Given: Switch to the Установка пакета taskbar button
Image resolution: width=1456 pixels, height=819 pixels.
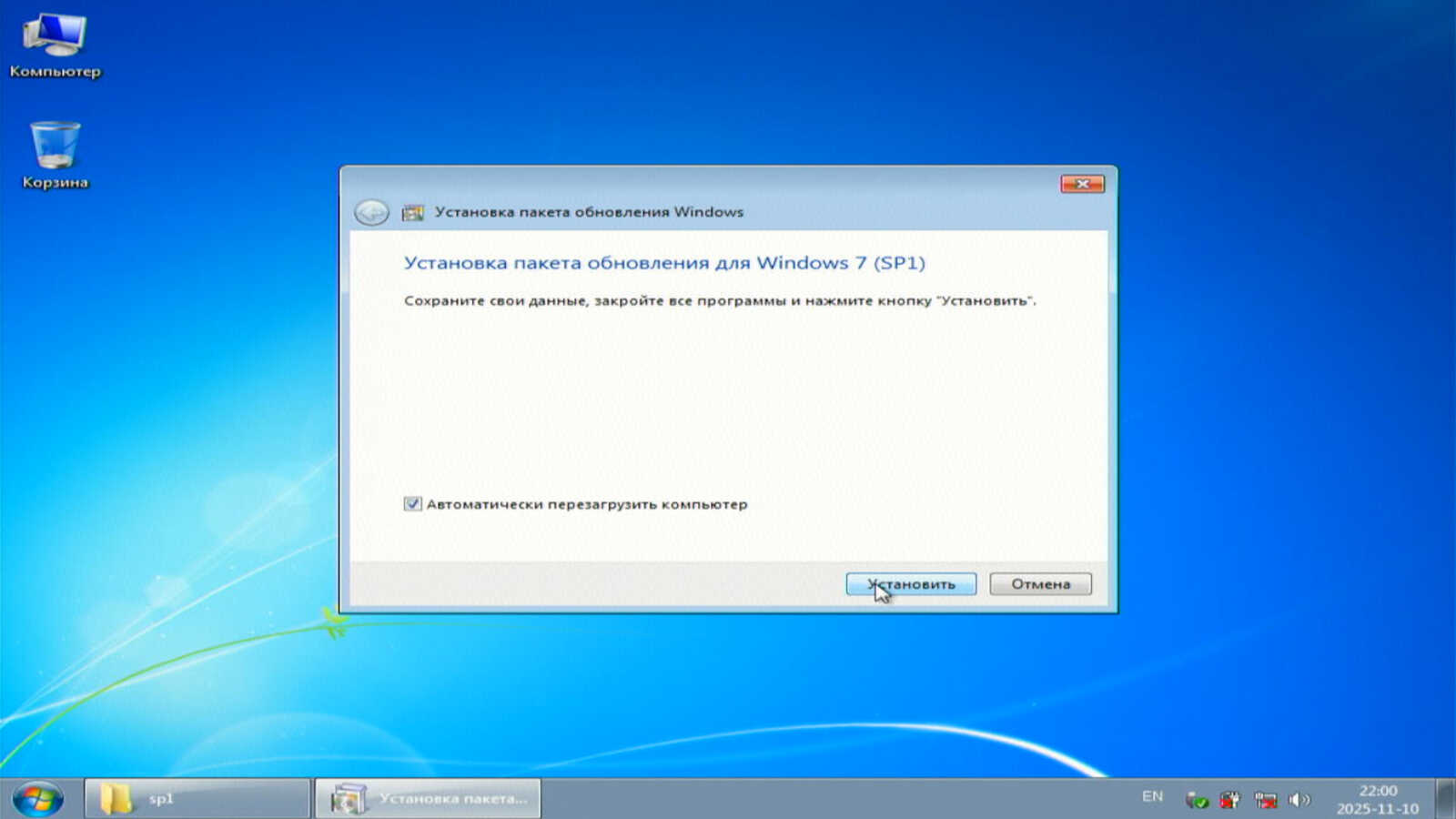Looking at the screenshot, I should 428,798.
